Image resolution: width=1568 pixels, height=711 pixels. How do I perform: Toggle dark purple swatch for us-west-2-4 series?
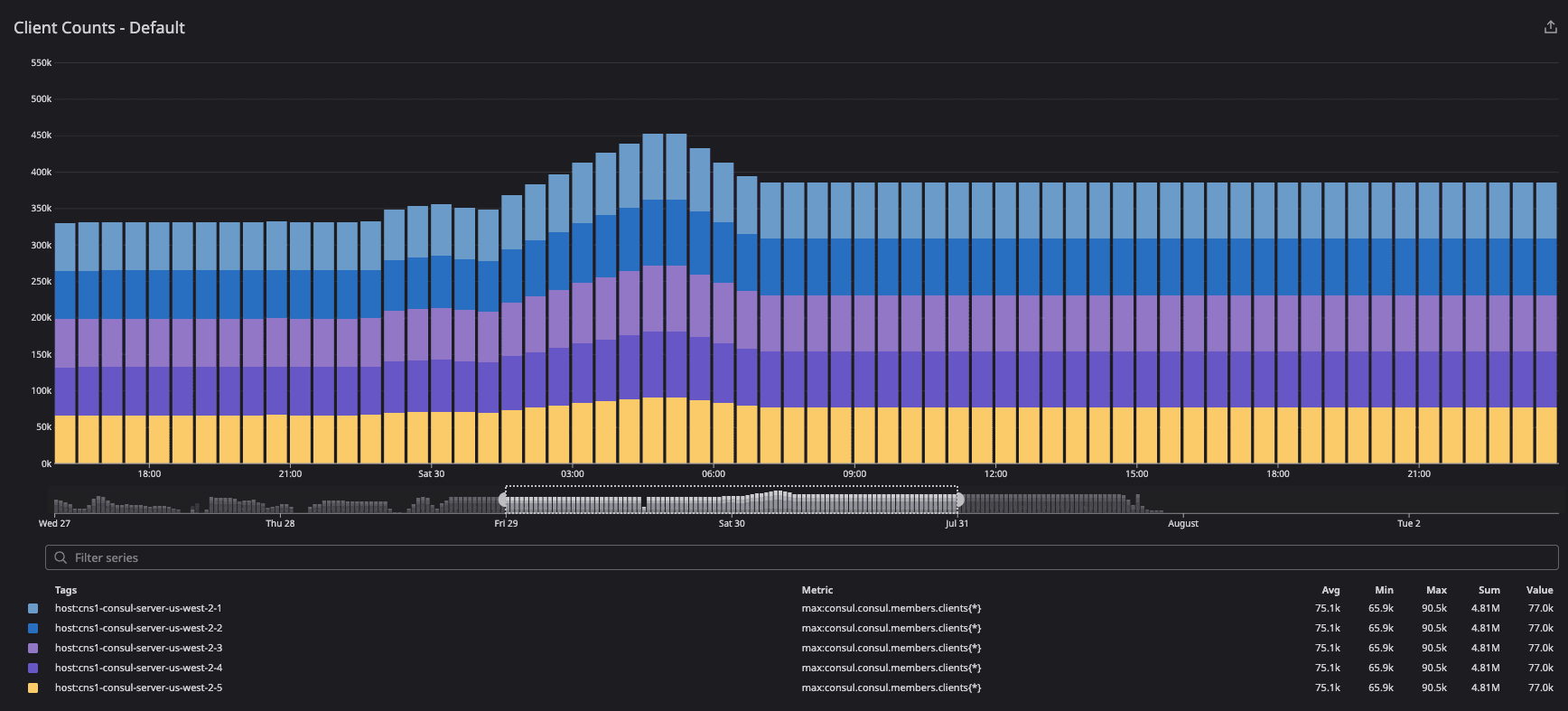click(33, 668)
